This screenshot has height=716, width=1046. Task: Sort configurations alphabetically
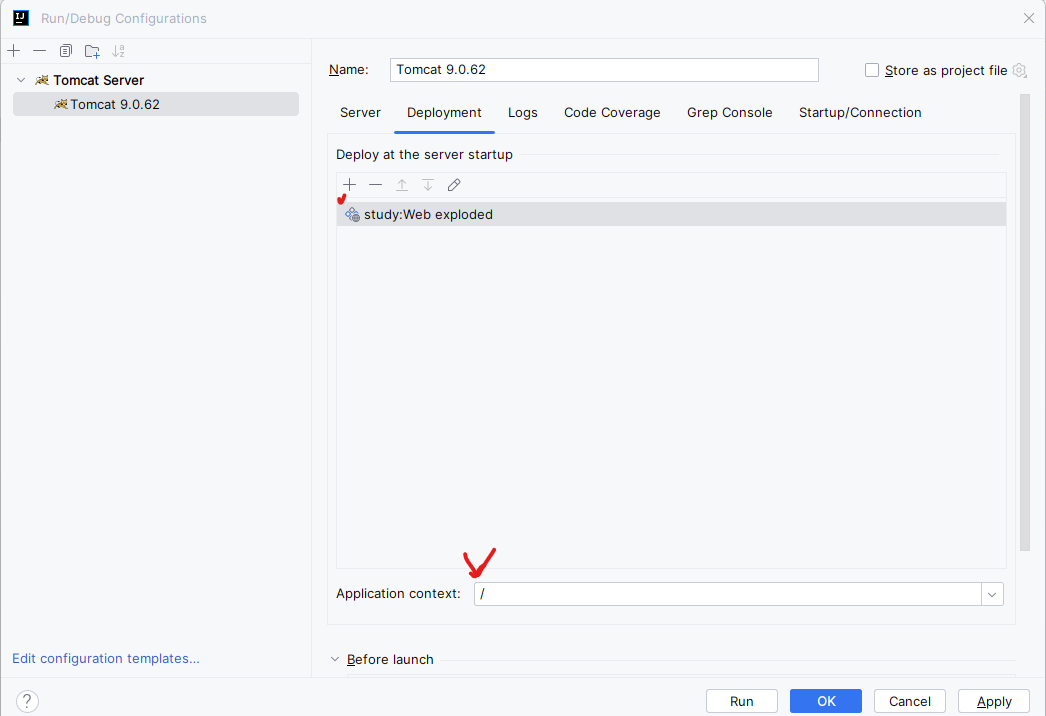click(x=118, y=51)
